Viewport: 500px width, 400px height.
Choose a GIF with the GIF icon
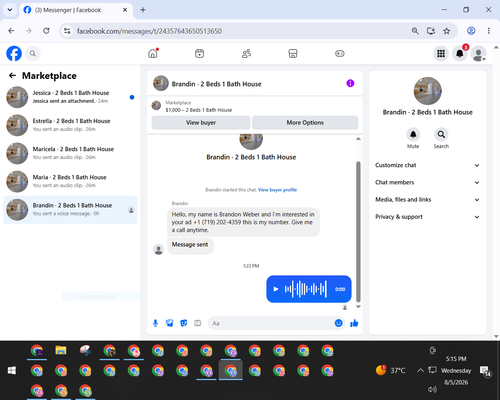coord(198,323)
